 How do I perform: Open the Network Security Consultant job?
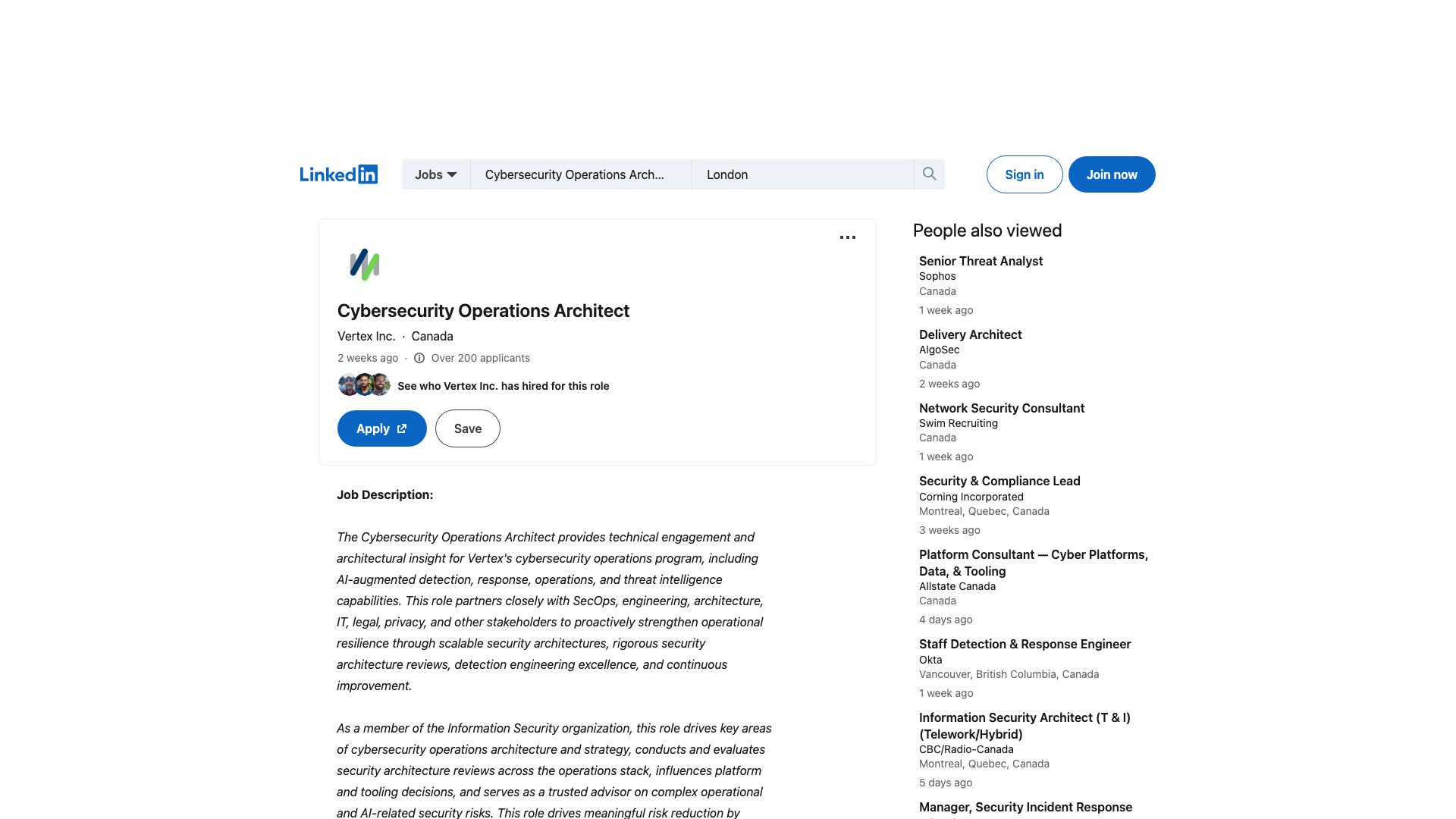coord(1002,408)
